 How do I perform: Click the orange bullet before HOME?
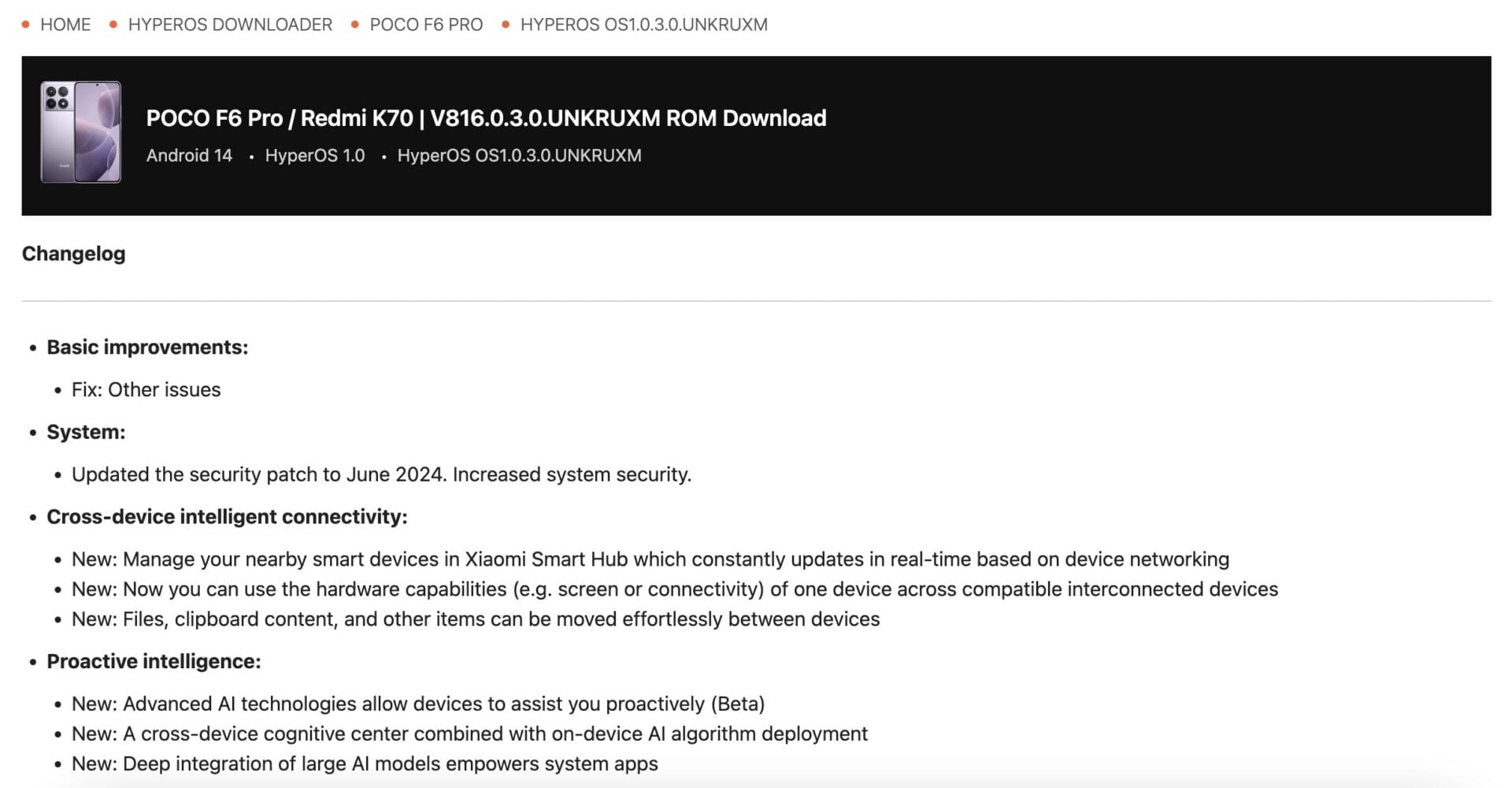[x=26, y=24]
